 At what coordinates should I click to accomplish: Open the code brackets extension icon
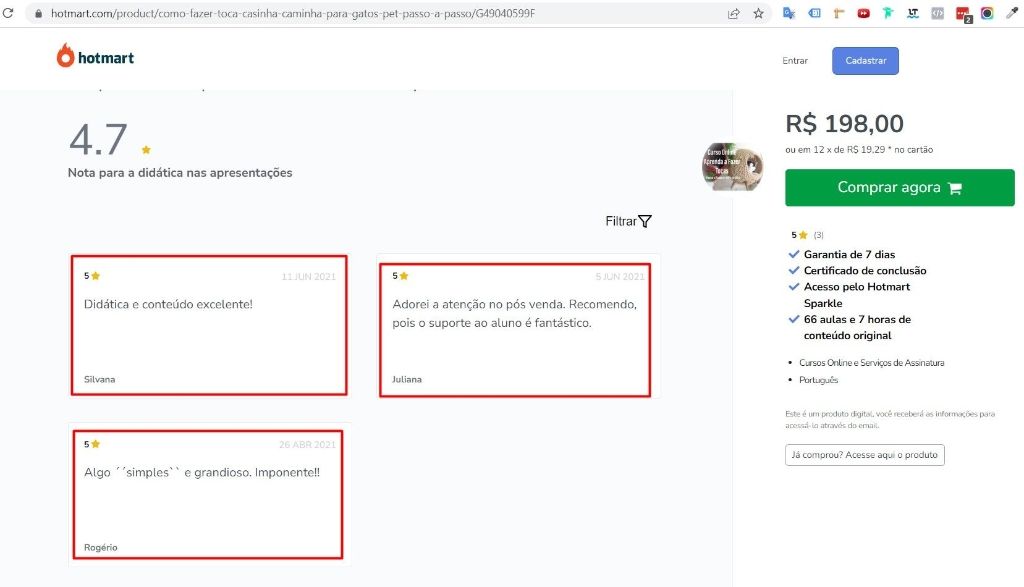(x=937, y=13)
